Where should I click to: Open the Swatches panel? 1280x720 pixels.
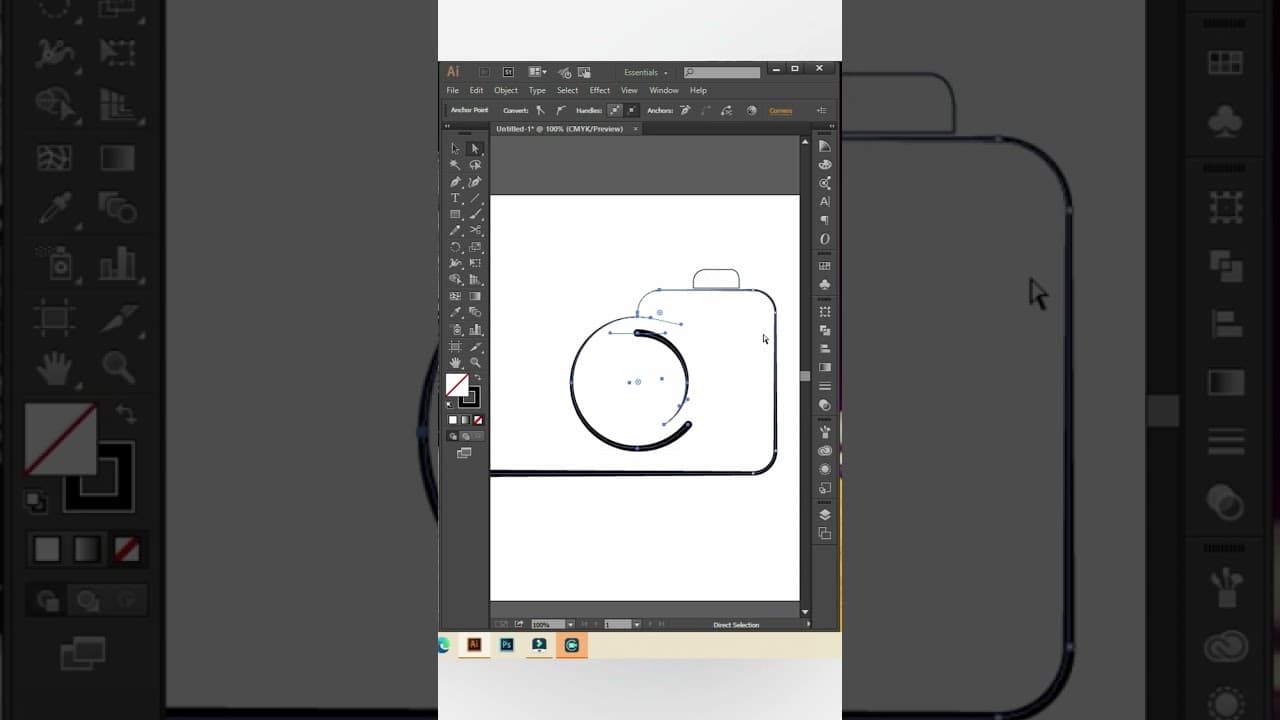825,266
